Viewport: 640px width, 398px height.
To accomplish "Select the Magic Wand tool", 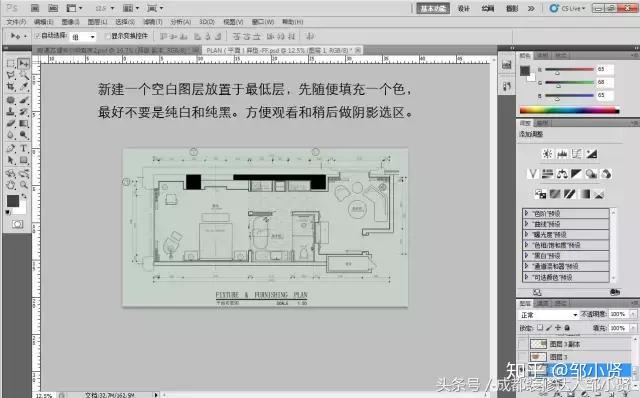I will (x=24, y=75).
